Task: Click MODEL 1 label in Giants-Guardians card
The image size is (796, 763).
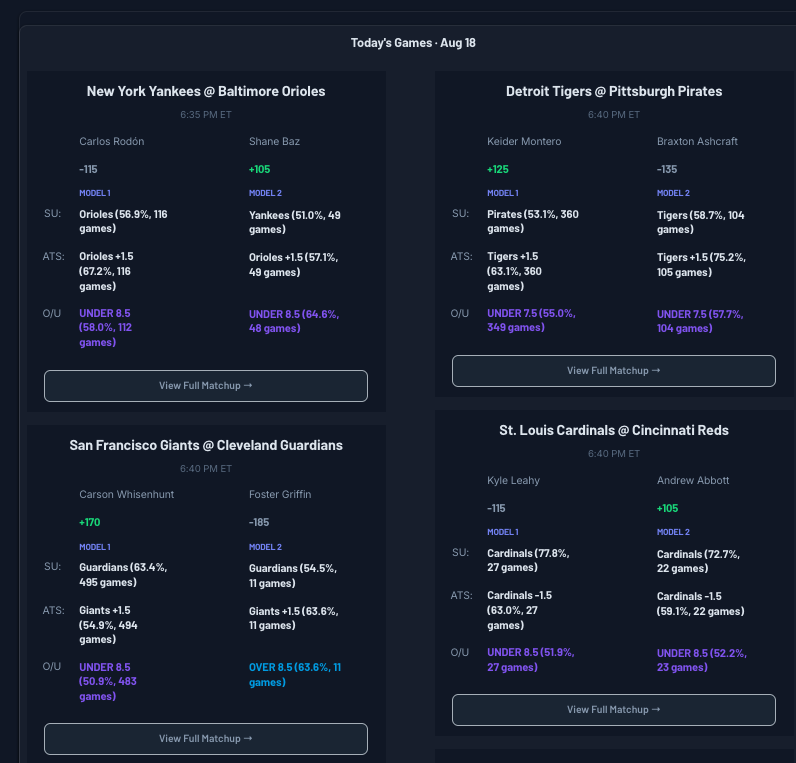Action: (95, 547)
